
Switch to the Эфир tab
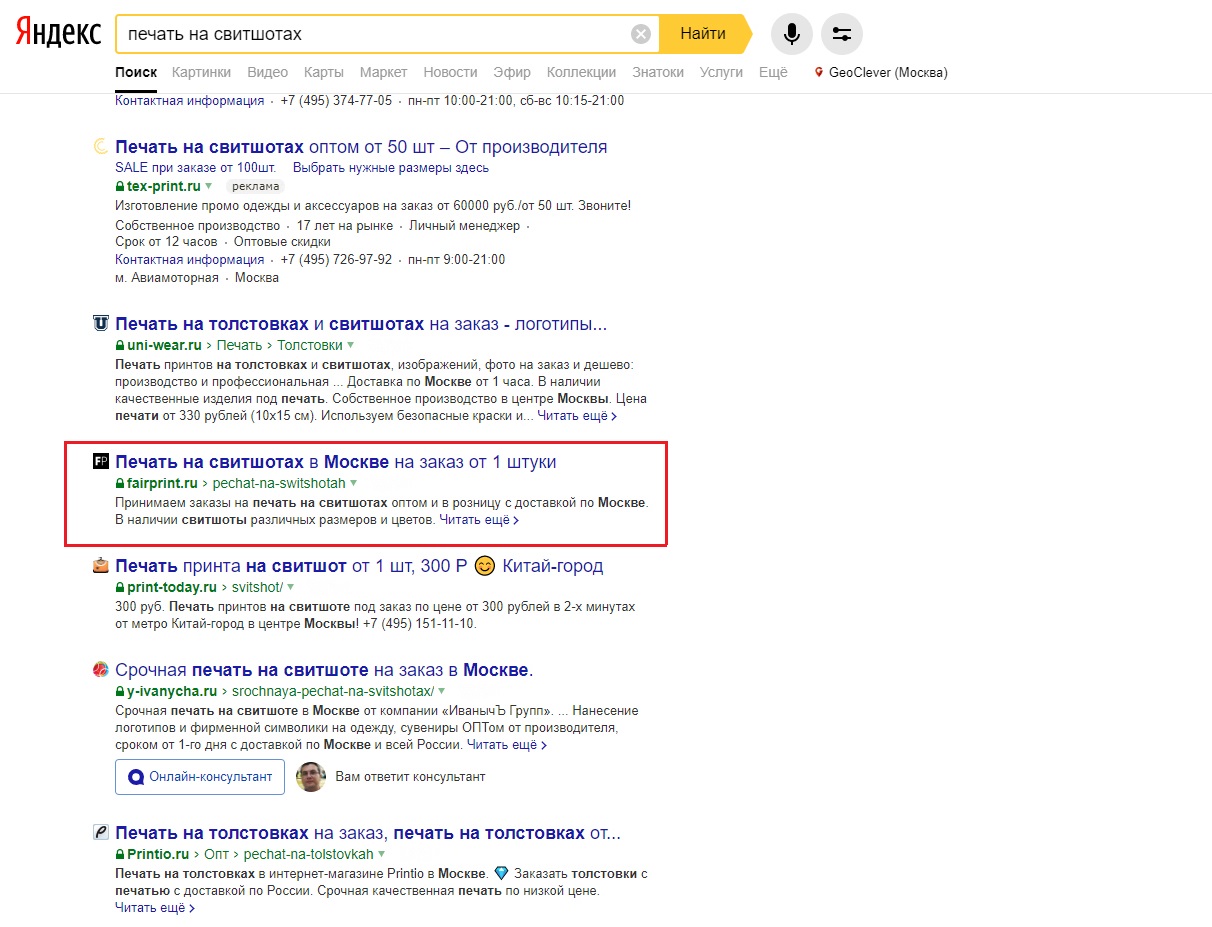(x=512, y=72)
